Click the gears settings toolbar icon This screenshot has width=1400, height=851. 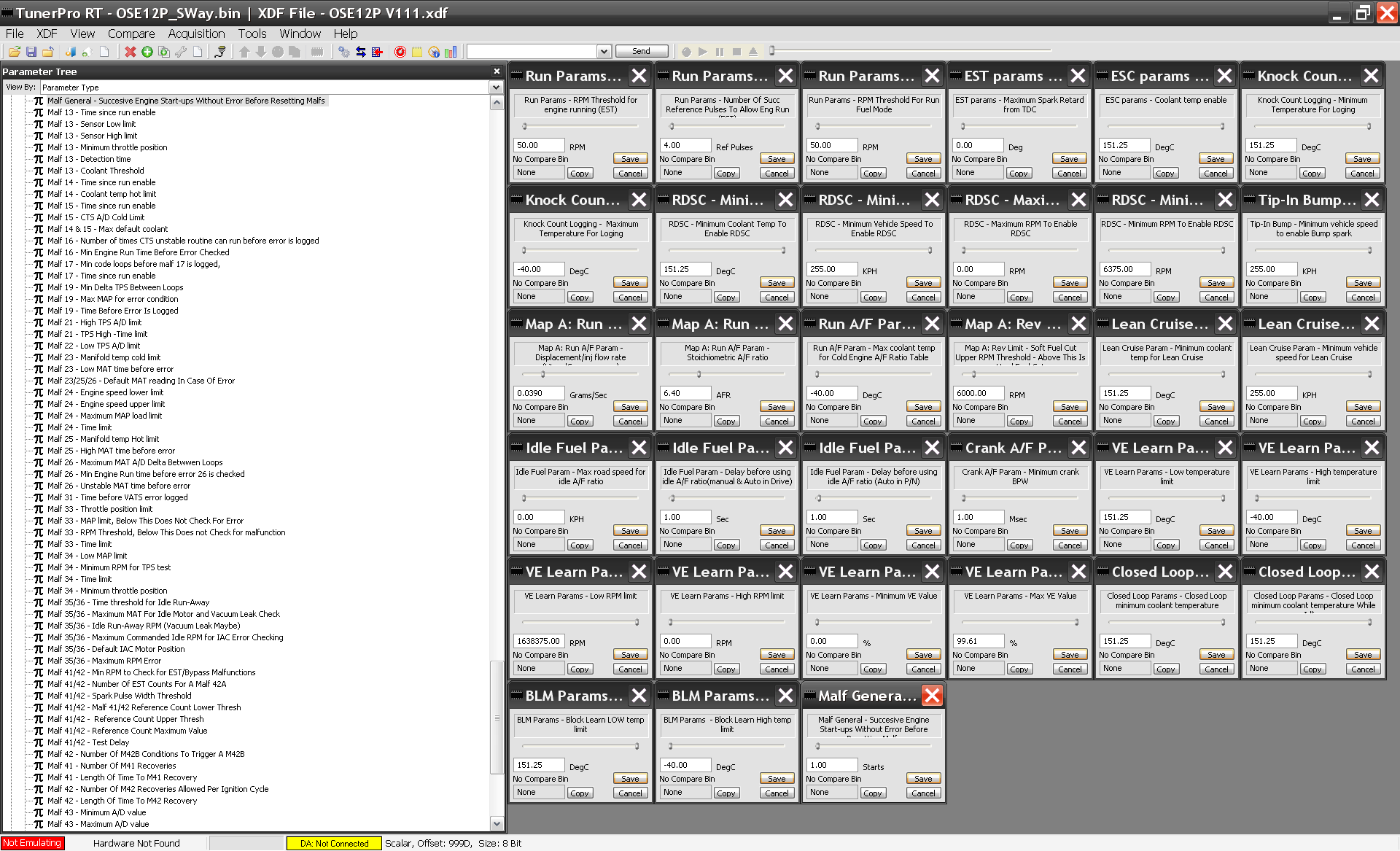click(x=344, y=52)
